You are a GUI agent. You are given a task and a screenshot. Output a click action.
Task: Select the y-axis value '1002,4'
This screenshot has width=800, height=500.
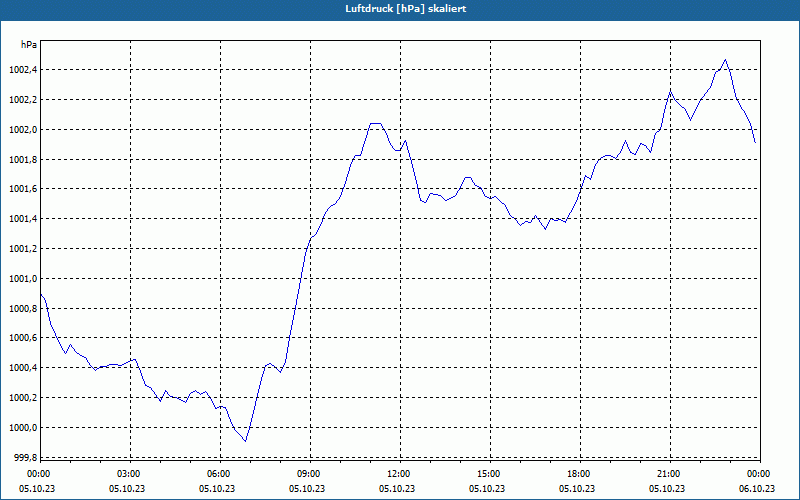point(23,70)
